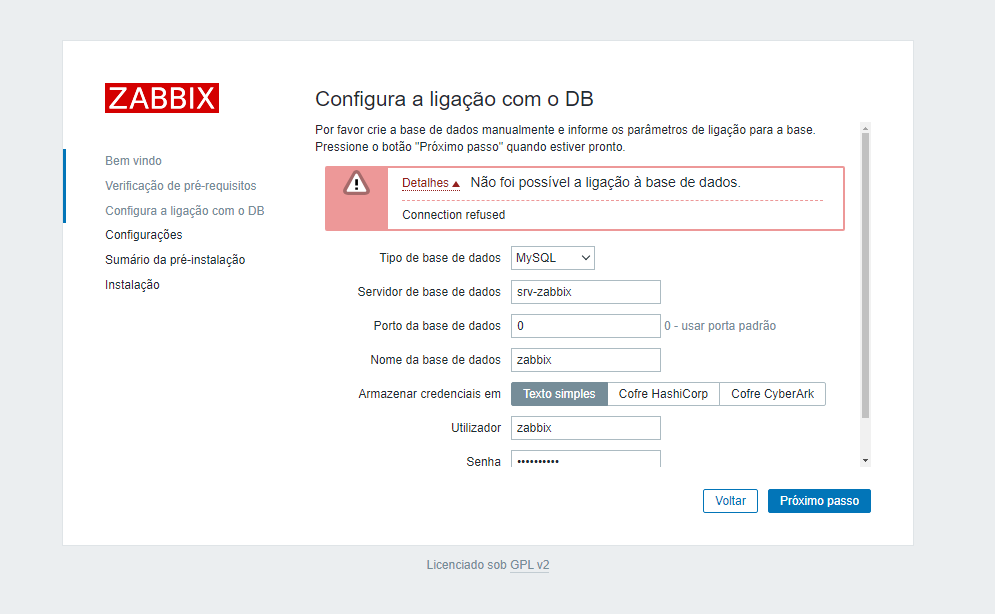Choose Cofre CyberArk storage option

[x=772, y=394]
